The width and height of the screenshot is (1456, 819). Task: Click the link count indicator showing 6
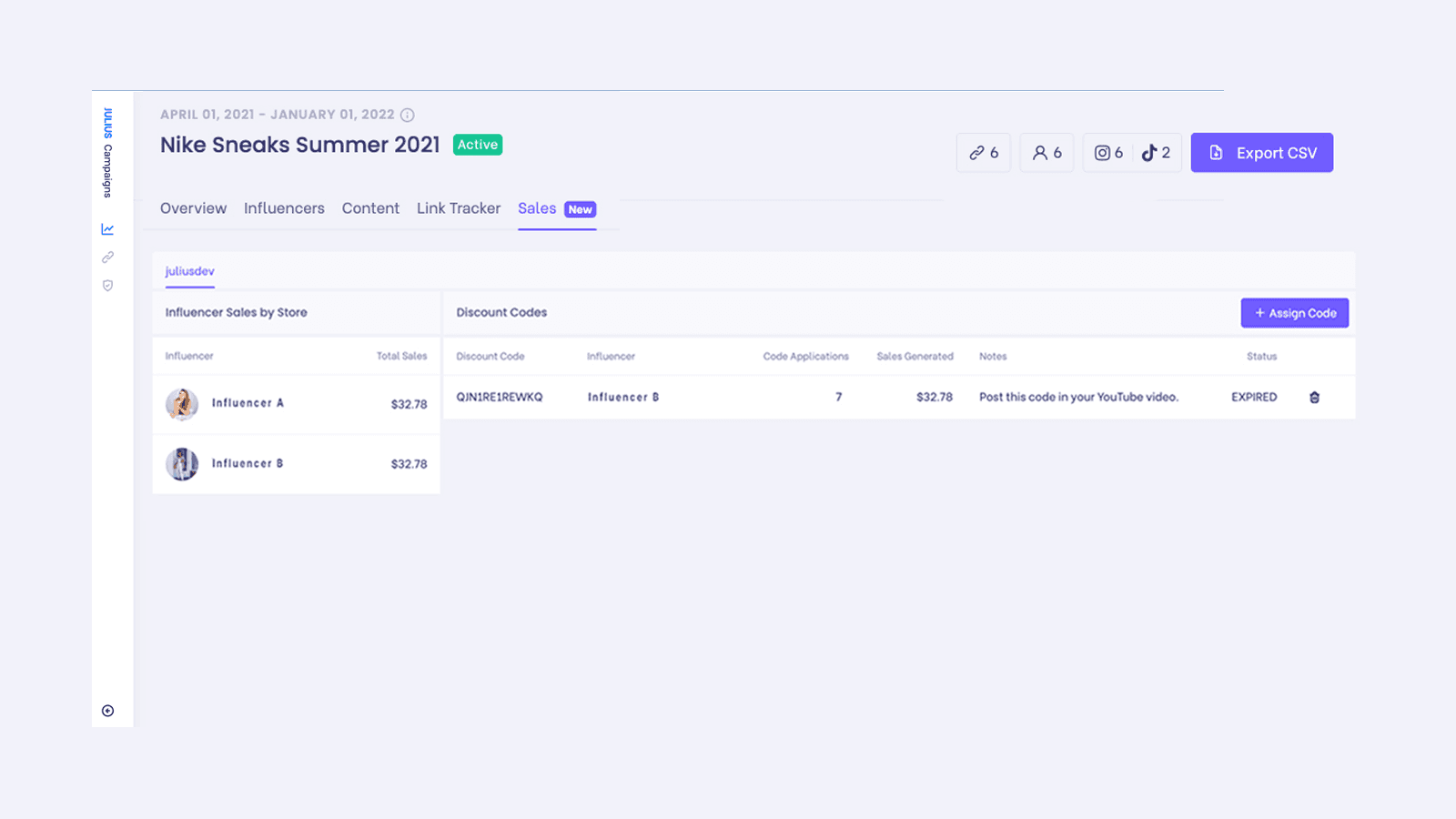click(983, 152)
